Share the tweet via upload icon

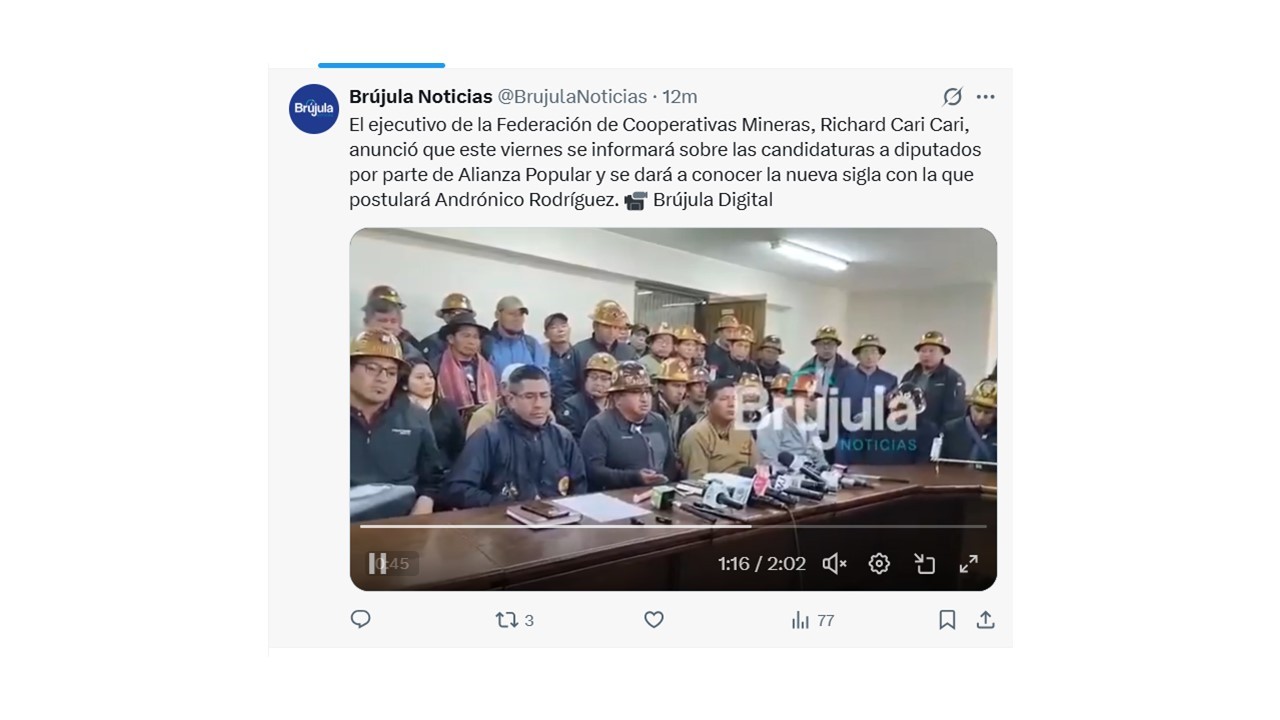coord(985,620)
